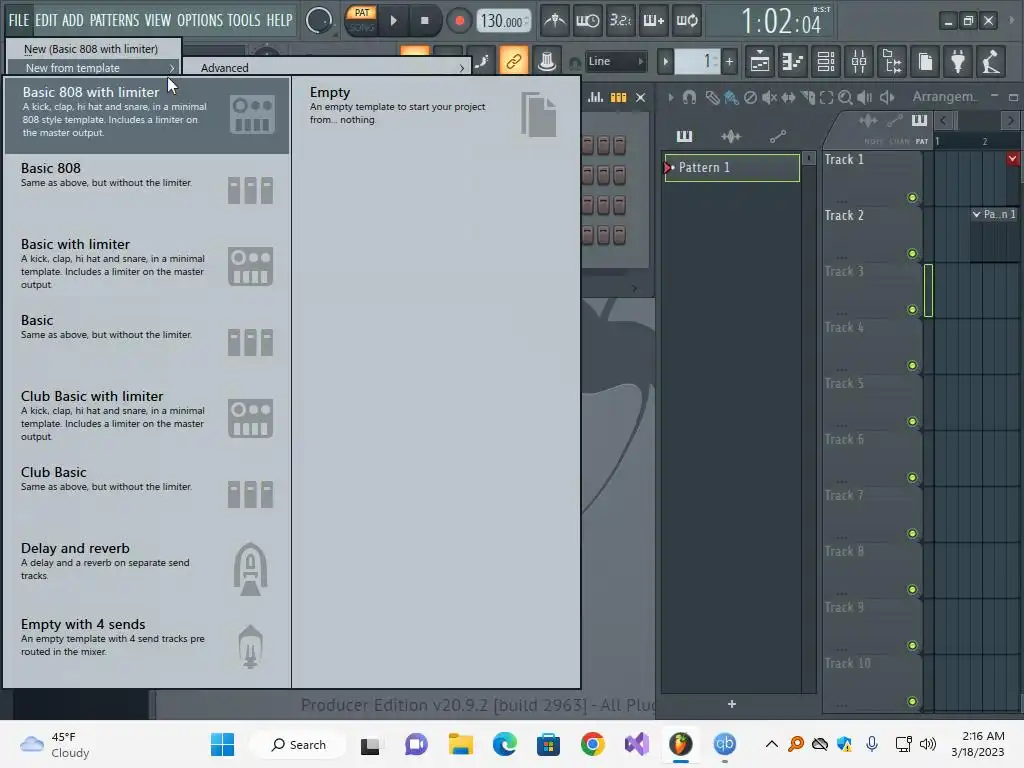
Task: Choose the Basic 808 with limiter template
Action: coord(147,115)
